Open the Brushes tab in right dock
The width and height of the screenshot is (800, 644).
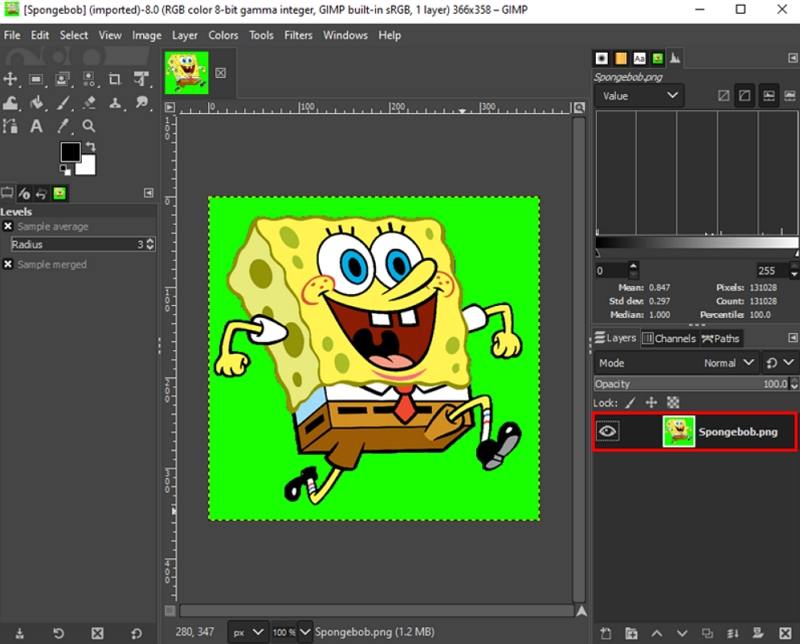click(x=602, y=59)
